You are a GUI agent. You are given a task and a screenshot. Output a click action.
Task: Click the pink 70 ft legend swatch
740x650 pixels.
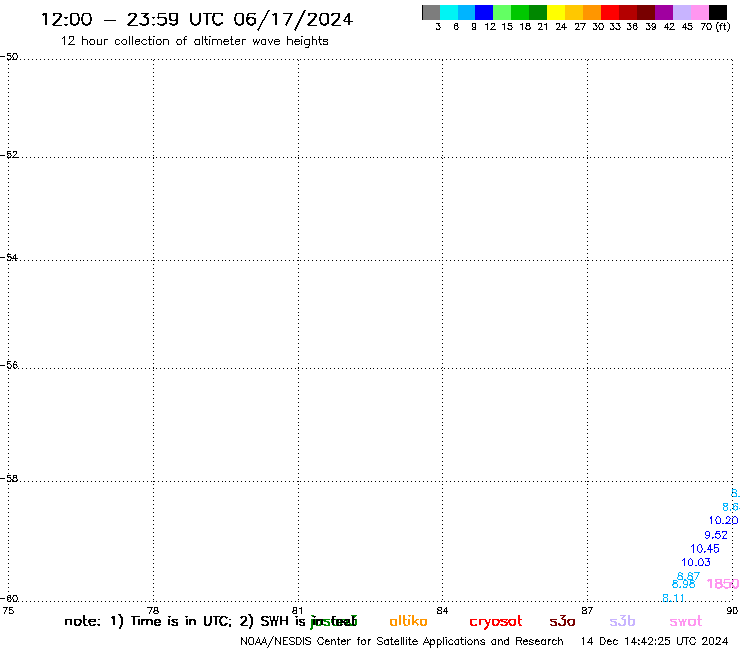(699, 12)
